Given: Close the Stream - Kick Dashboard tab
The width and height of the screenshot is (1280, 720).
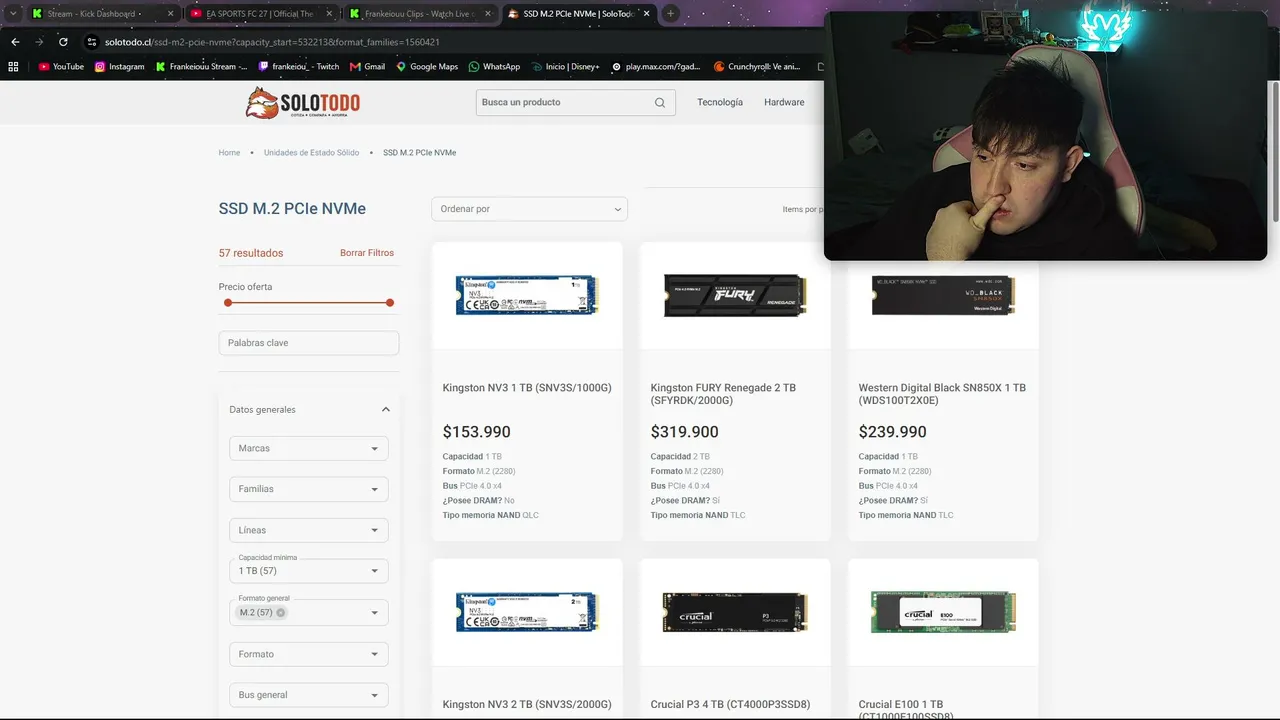Looking at the screenshot, I should (170, 14).
